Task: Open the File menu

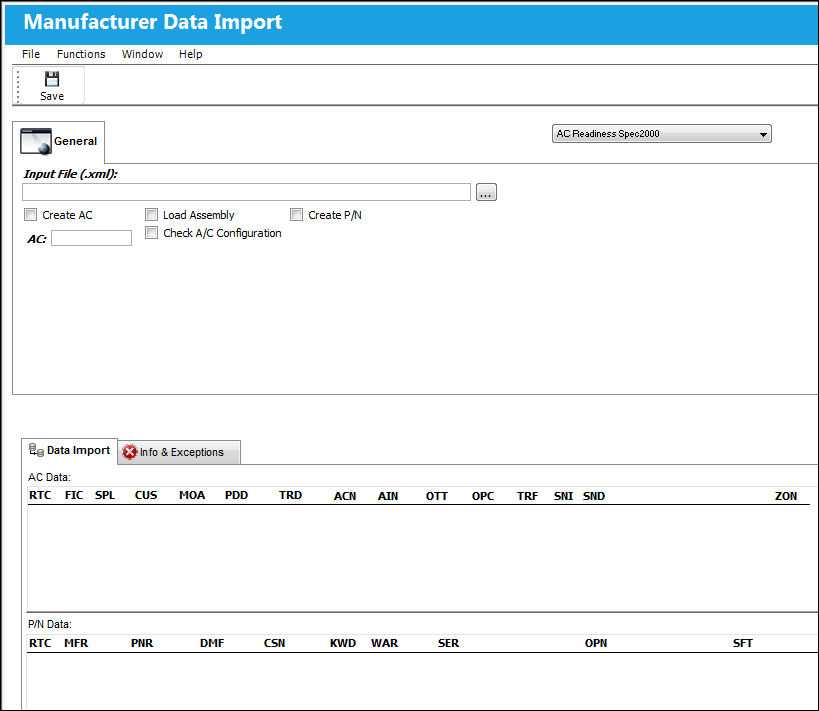Action: 31,54
